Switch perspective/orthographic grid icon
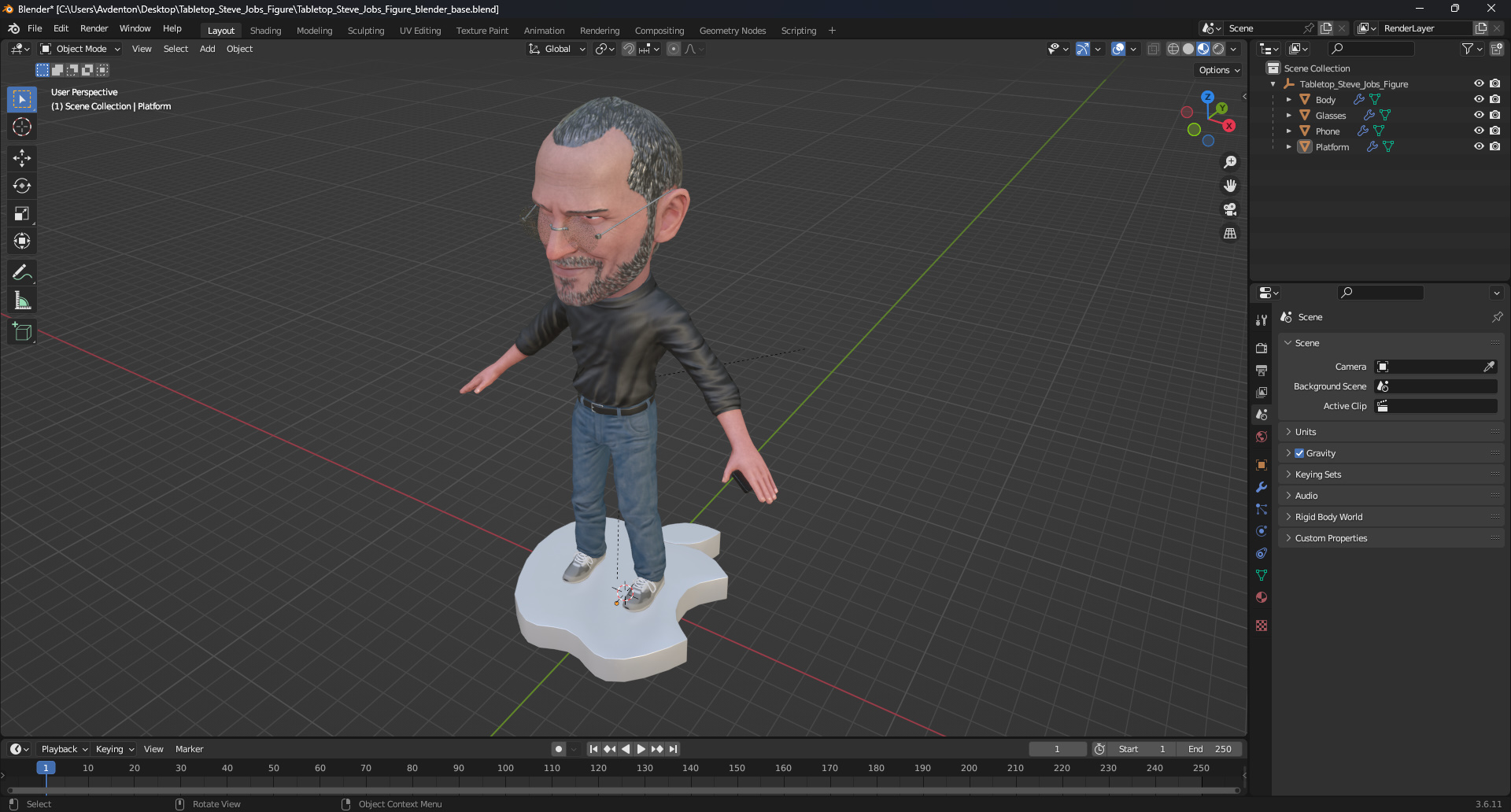1511x812 pixels. pyautogui.click(x=1230, y=233)
